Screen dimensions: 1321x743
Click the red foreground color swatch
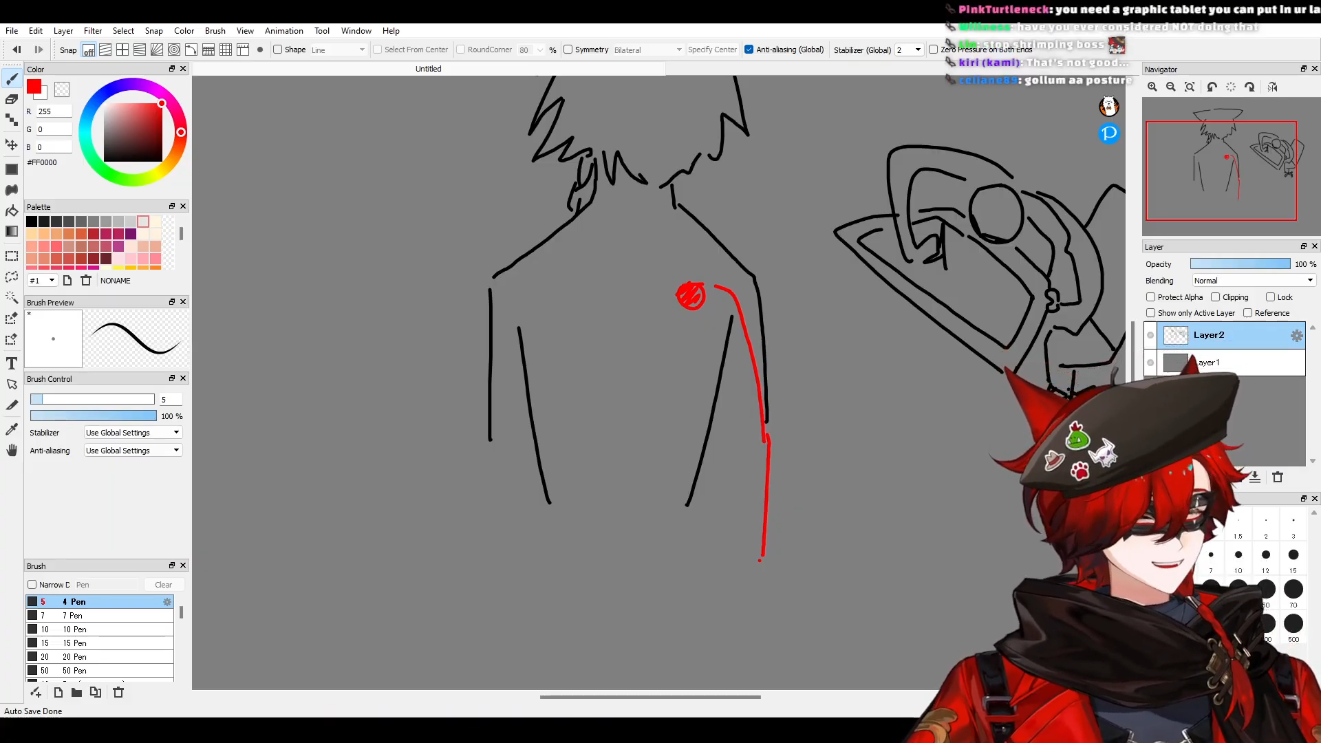(34, 87)
